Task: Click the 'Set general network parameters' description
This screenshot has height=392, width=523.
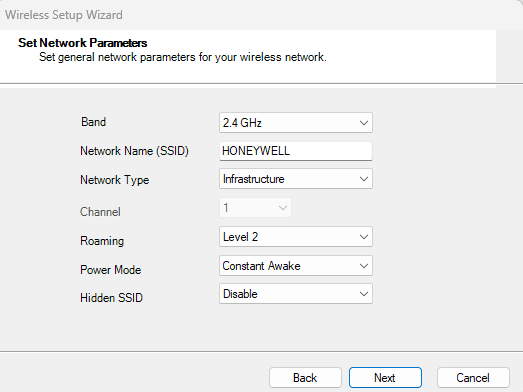Action: (183, 57)
